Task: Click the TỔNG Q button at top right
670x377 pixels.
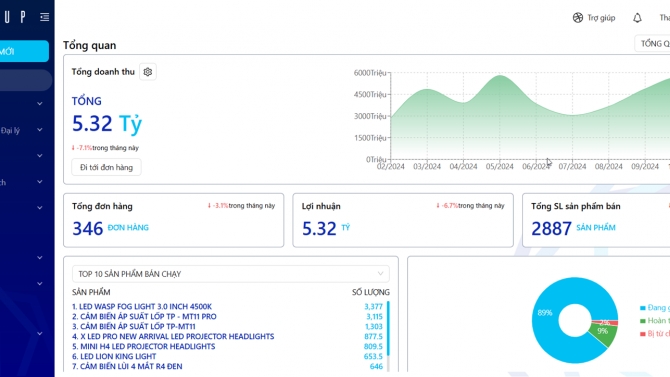Action: pos(652,44)
